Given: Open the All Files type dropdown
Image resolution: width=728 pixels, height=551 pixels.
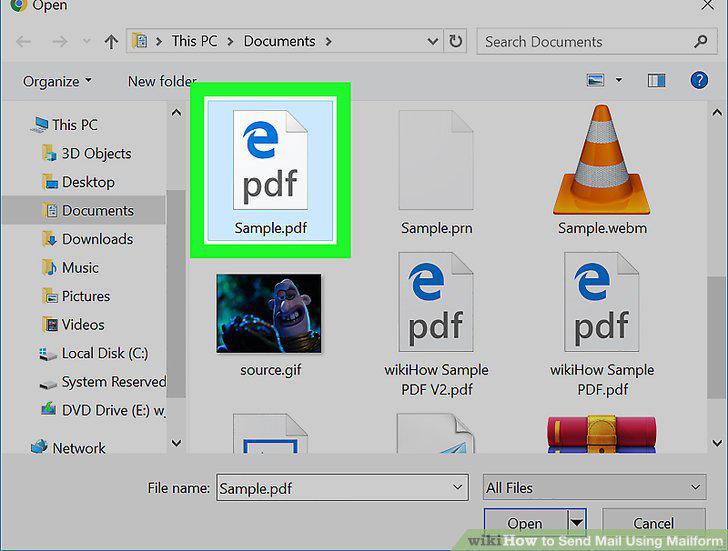Looking at the screenshot, I should [594, 487].
